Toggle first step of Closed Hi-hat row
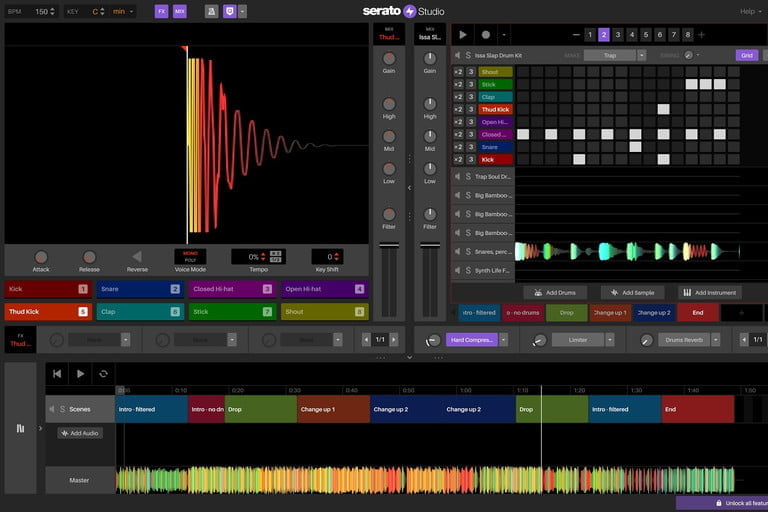 point(523,134)
